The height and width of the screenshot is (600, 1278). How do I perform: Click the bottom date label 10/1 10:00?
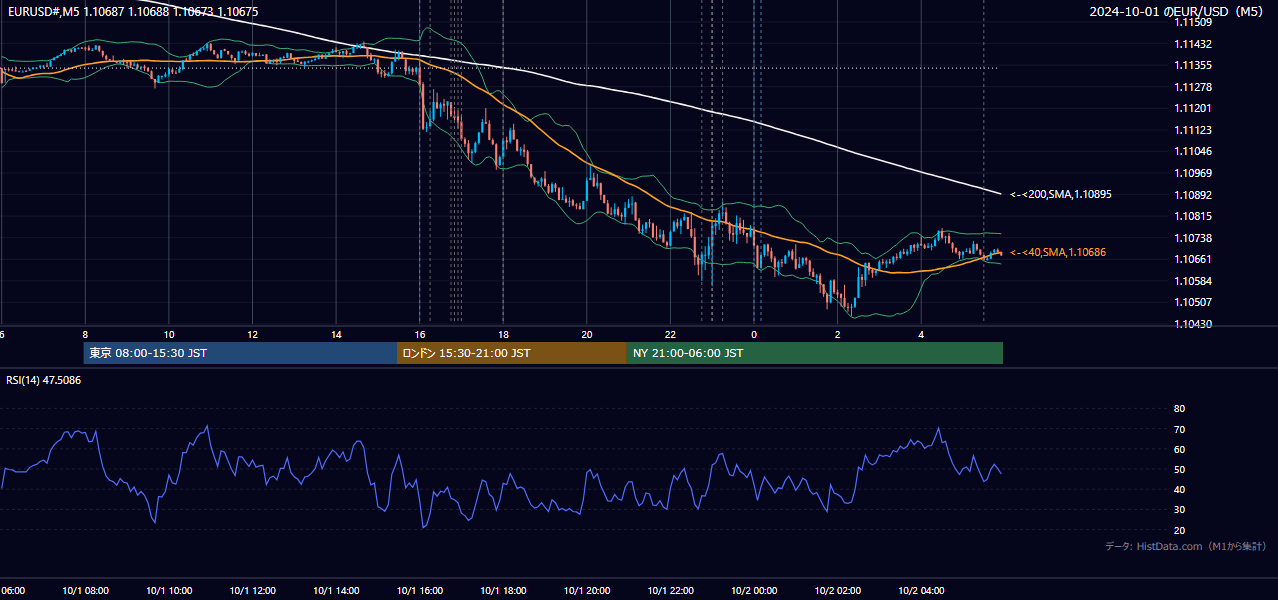170,591
